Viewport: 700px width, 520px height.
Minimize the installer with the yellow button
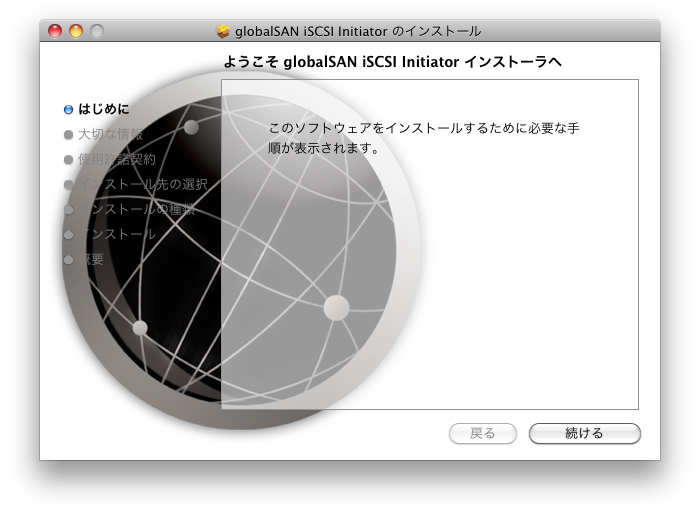tap(76, 31)
